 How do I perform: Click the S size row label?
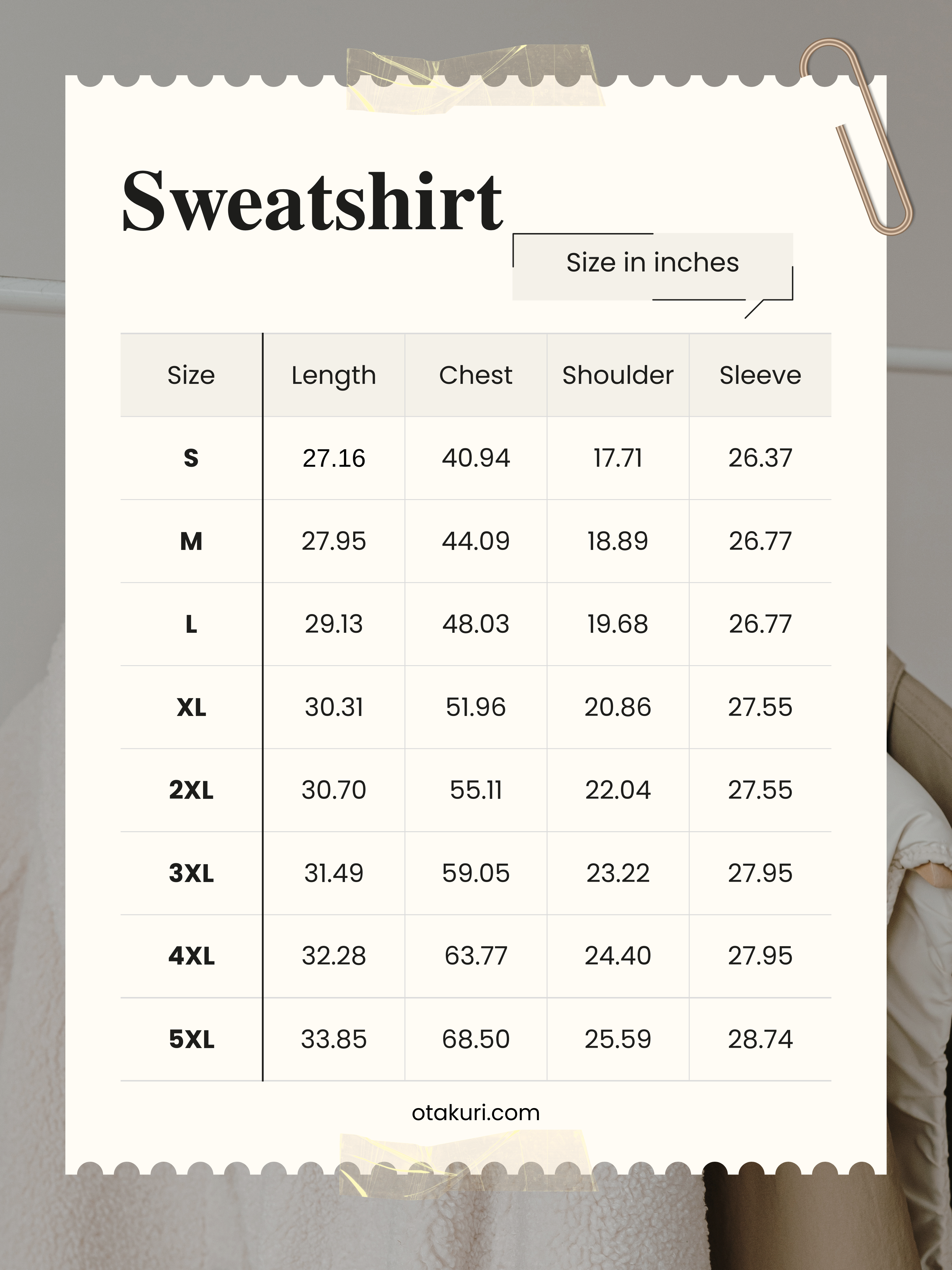[x=191, y=458]
